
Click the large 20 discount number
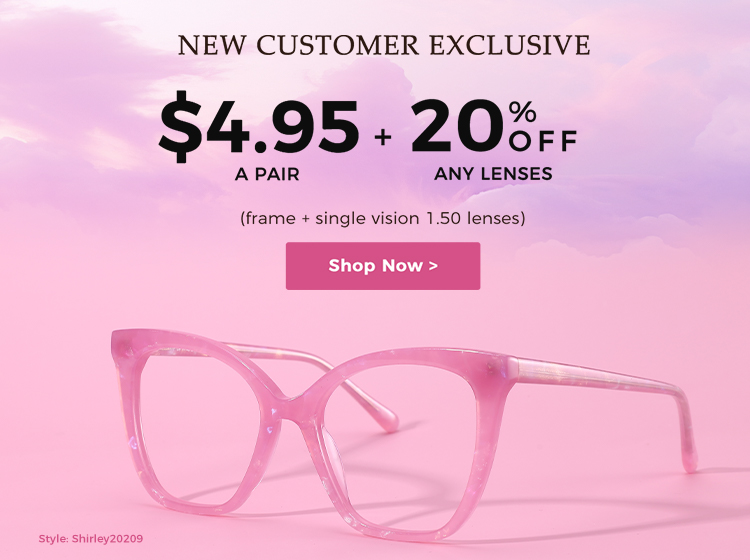(x=457, y=126)
